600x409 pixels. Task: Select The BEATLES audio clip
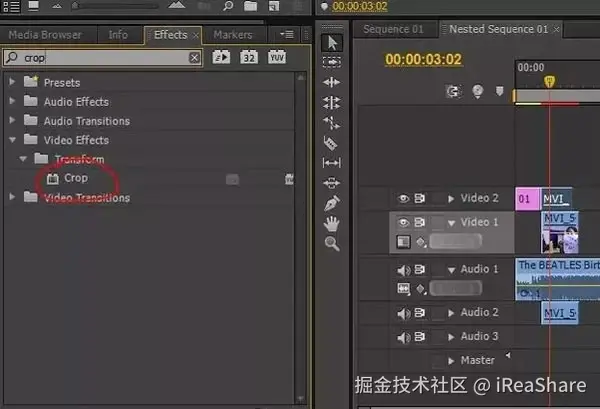558,279
